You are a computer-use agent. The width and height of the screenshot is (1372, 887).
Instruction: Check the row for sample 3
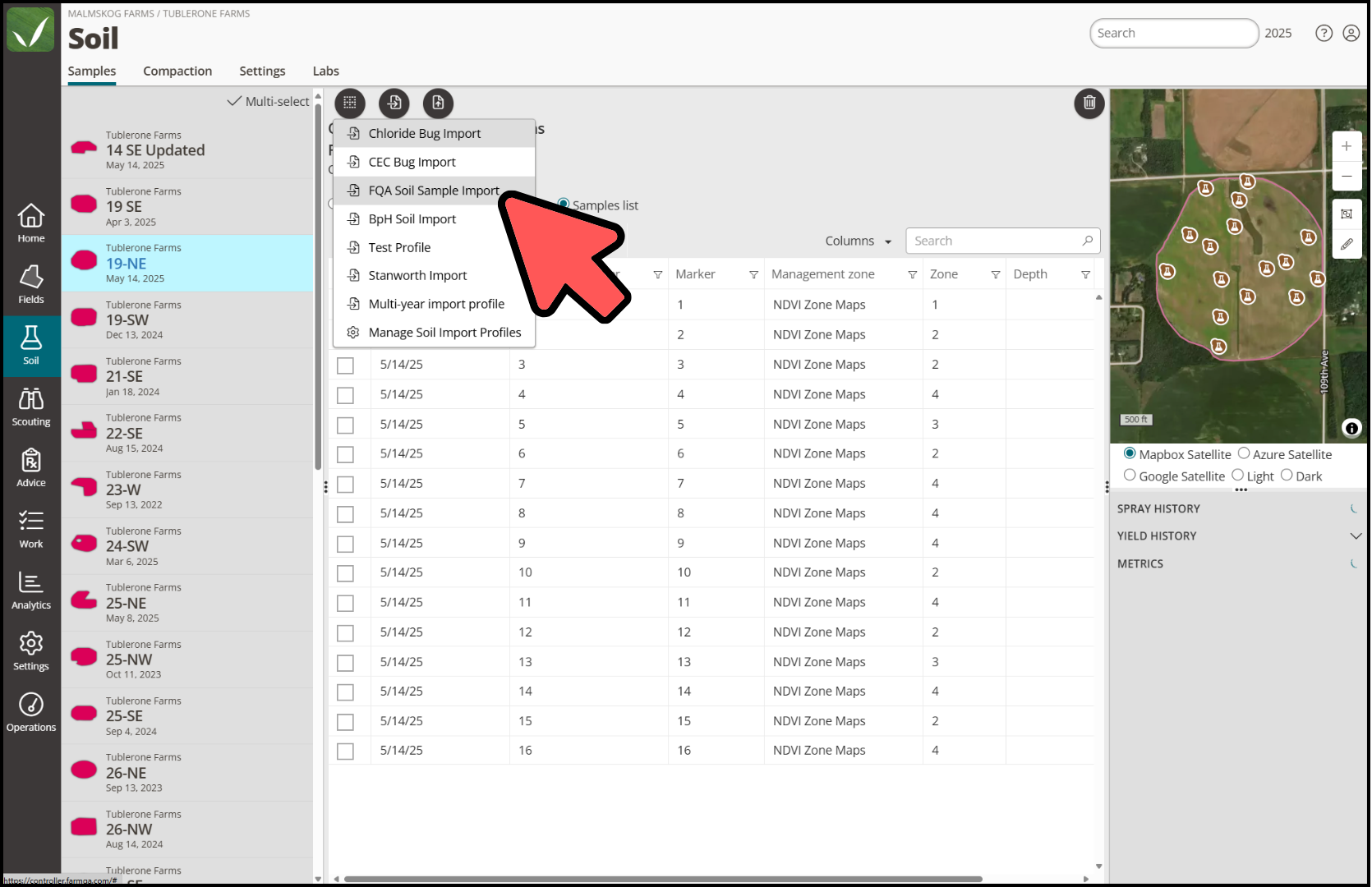click(345, 365)
